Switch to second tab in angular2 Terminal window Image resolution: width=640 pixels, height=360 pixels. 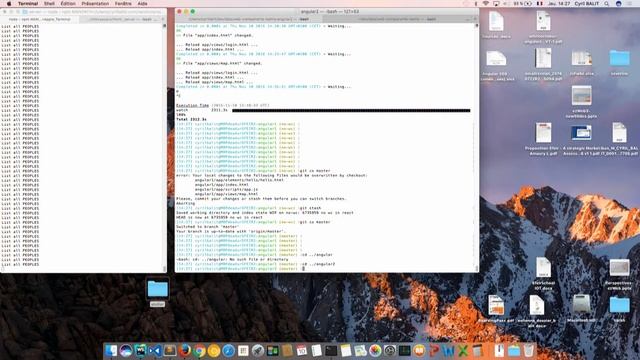click(x=398, y=19)
